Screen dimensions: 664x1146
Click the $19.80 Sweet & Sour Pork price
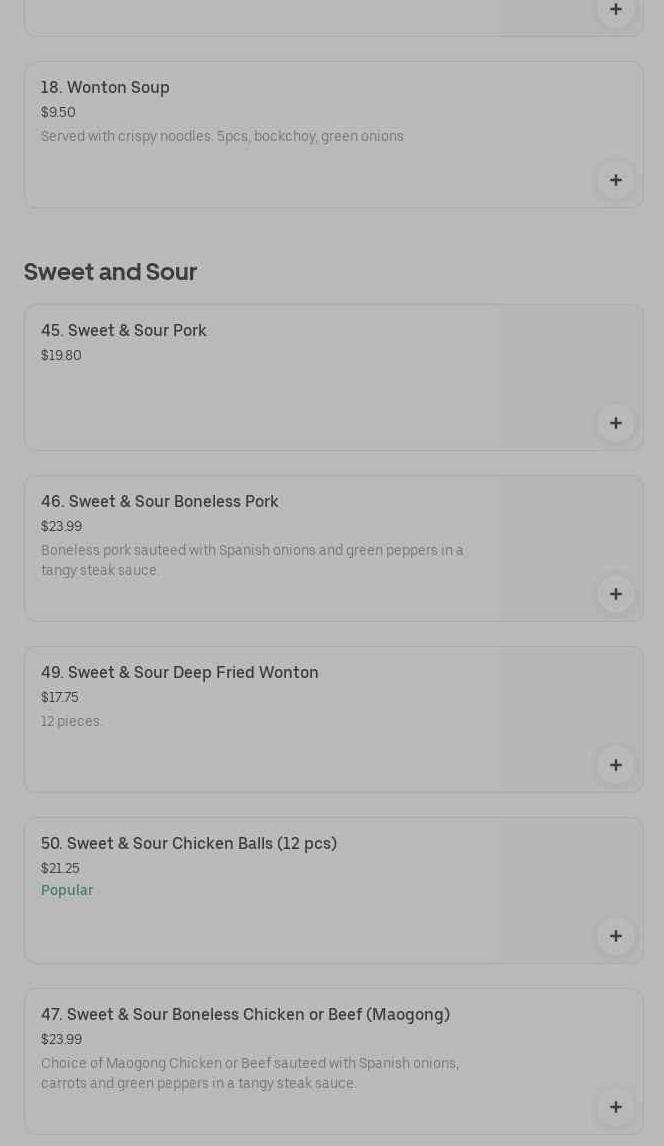(61, 355)
